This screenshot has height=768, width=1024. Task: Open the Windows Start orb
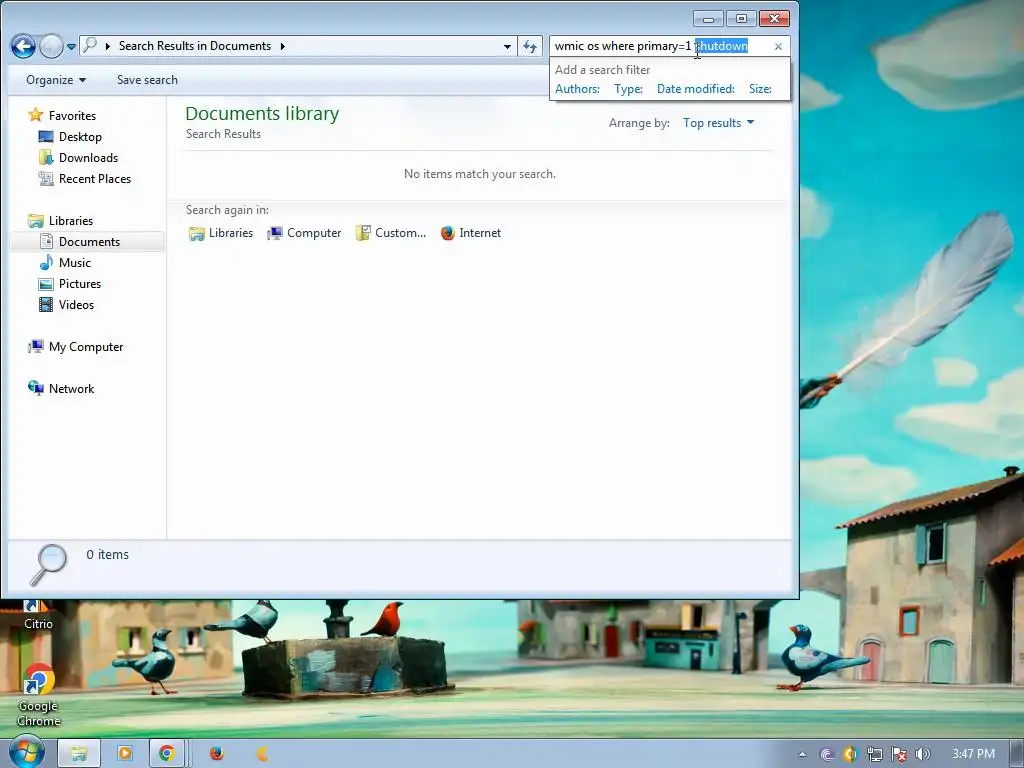coord(26,753)
